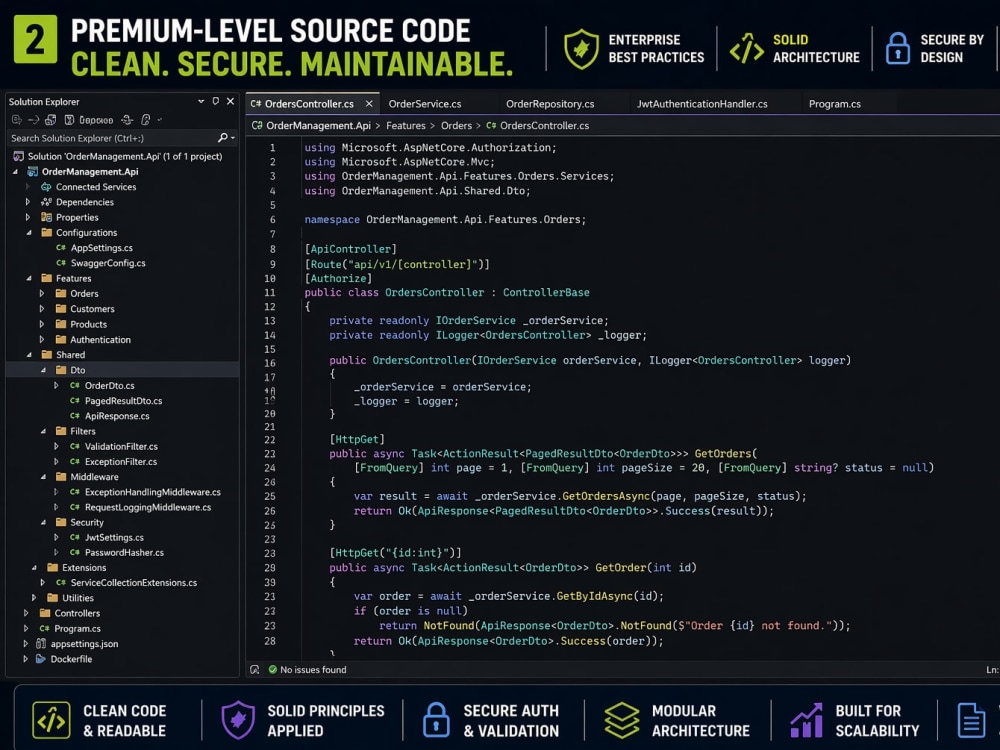The width and height of the screenshot is (1000, 750).
Task: Close the OrdersController.cs tab
Action: [369, 104]
